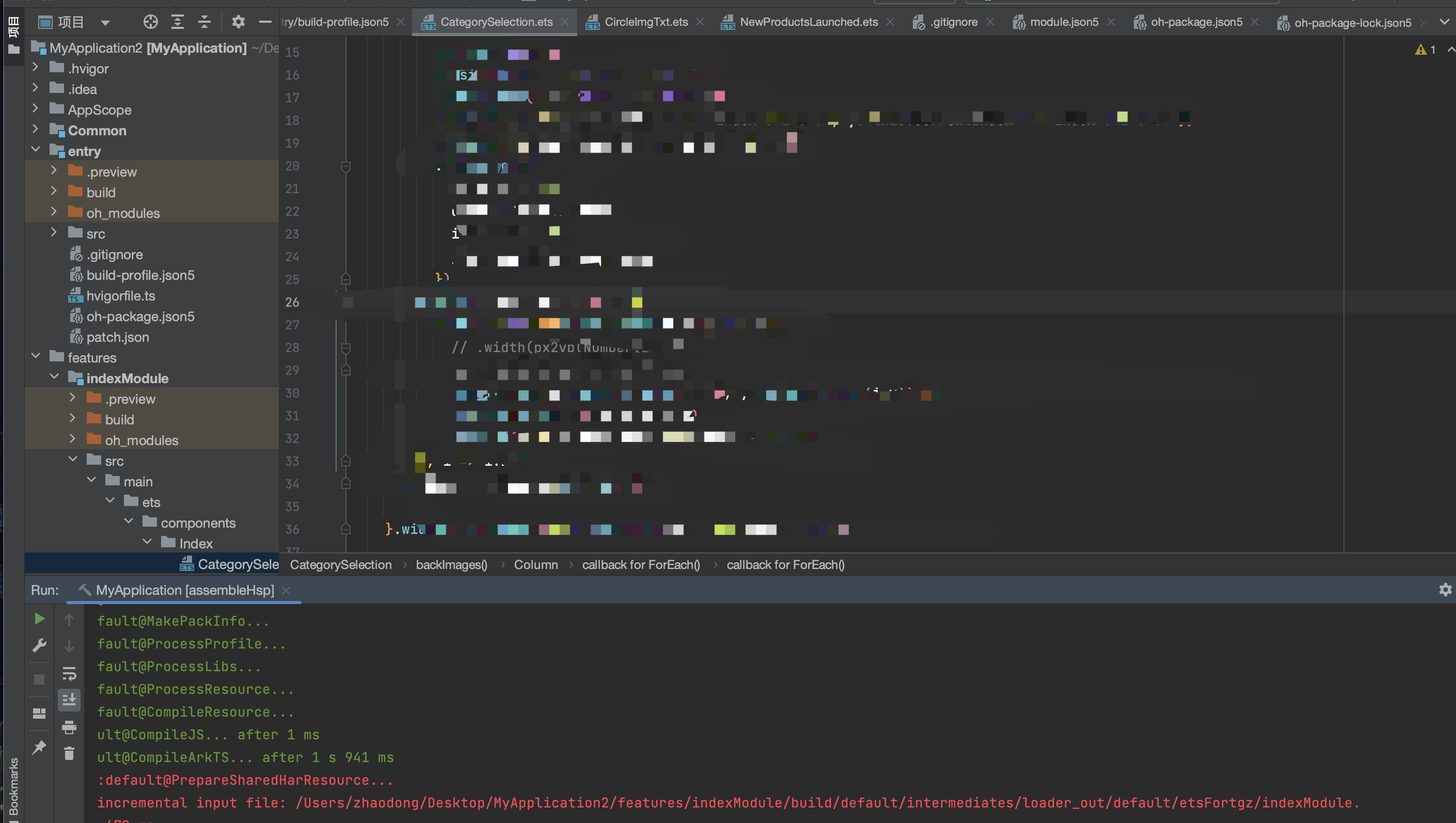The width and height of the screenshot is (1456, 823).
Task: Collapse the components folder
Action: point(129,521)
